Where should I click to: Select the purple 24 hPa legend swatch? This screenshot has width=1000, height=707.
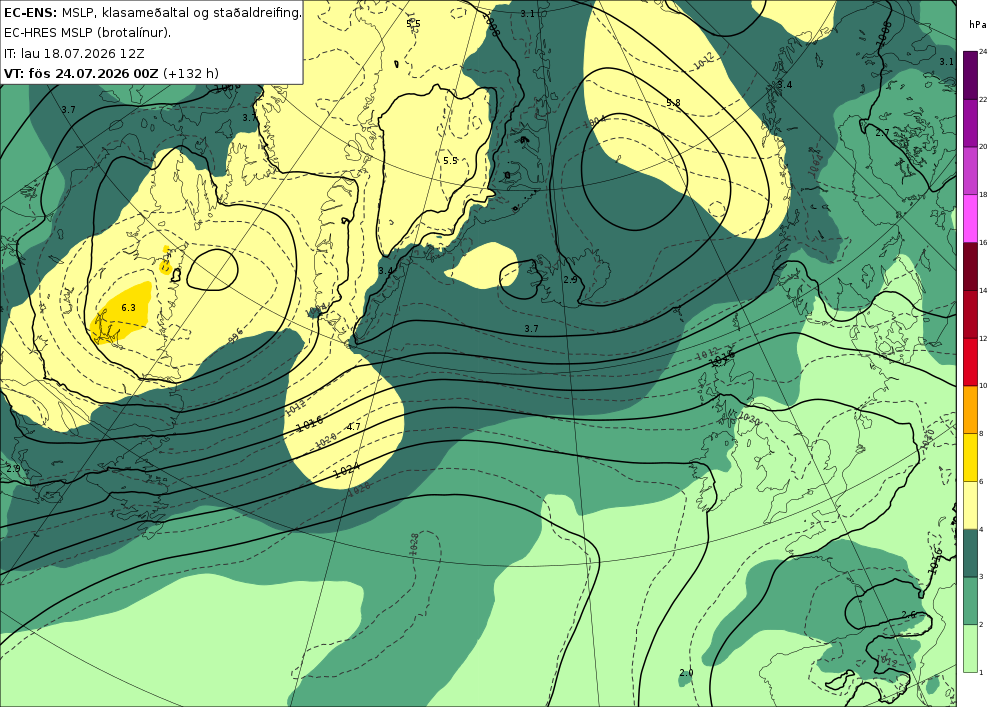pyautogui.click(x=971, y=75)
